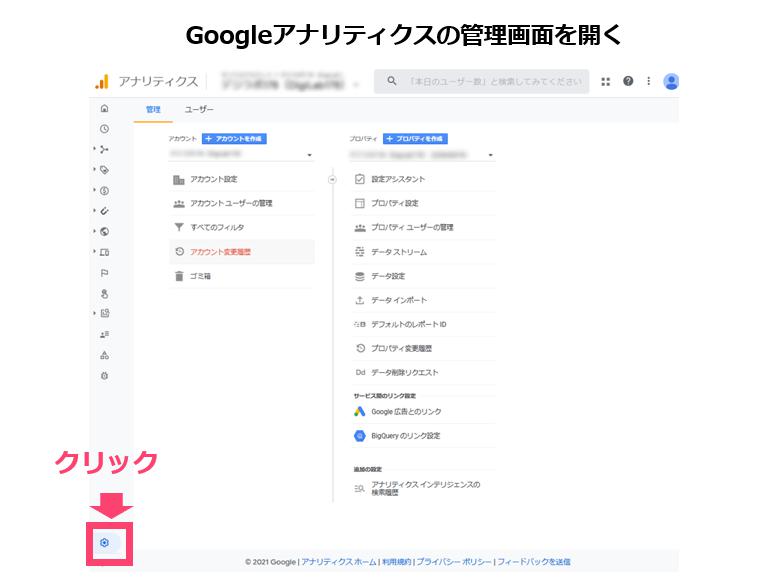The height and width of the screenshot is (585, 774).
Task: Open the Home icon in the sidebar
Action: [104, 108]
